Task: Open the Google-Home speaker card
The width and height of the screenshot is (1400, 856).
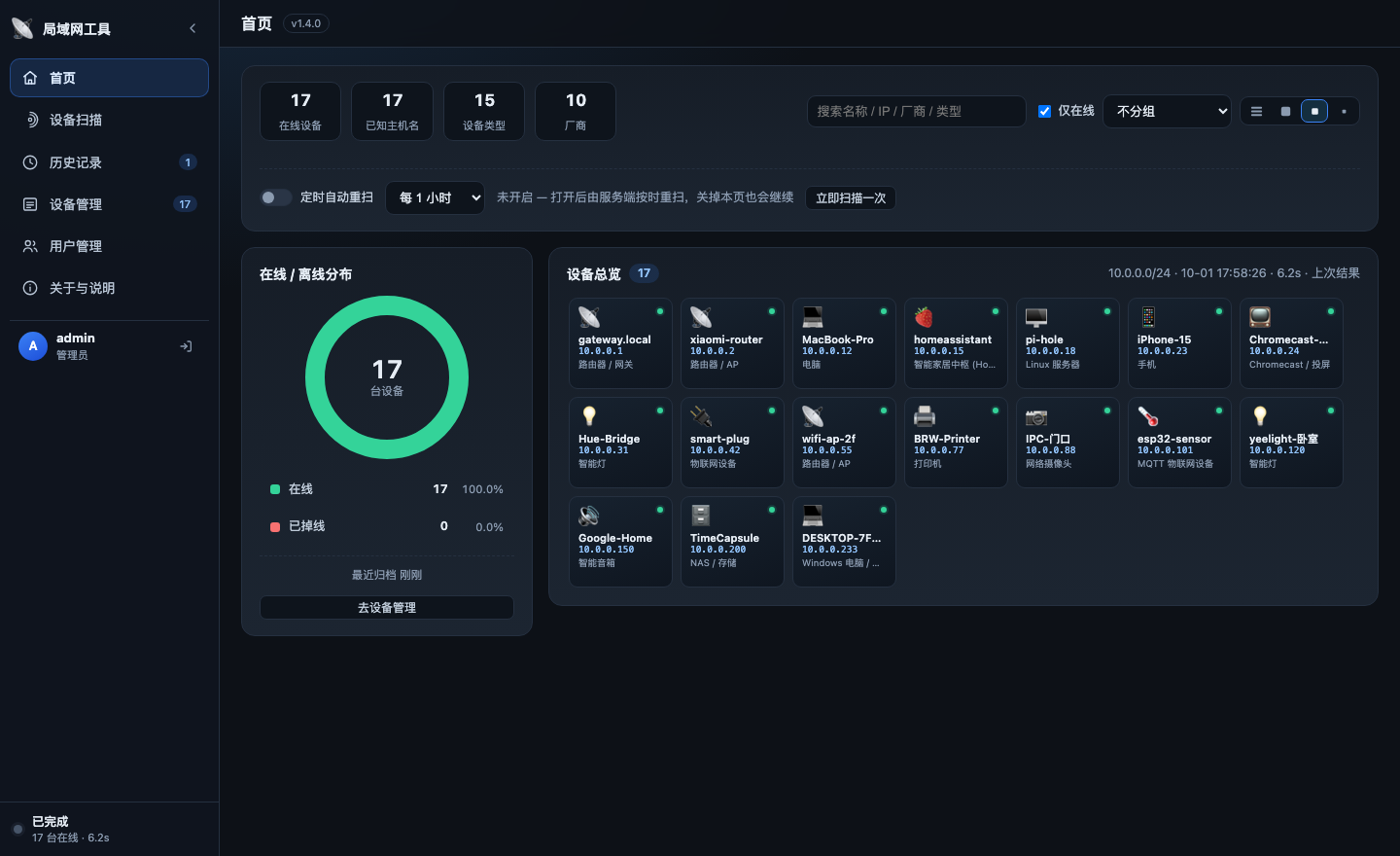Action: [x=620, y=542]
